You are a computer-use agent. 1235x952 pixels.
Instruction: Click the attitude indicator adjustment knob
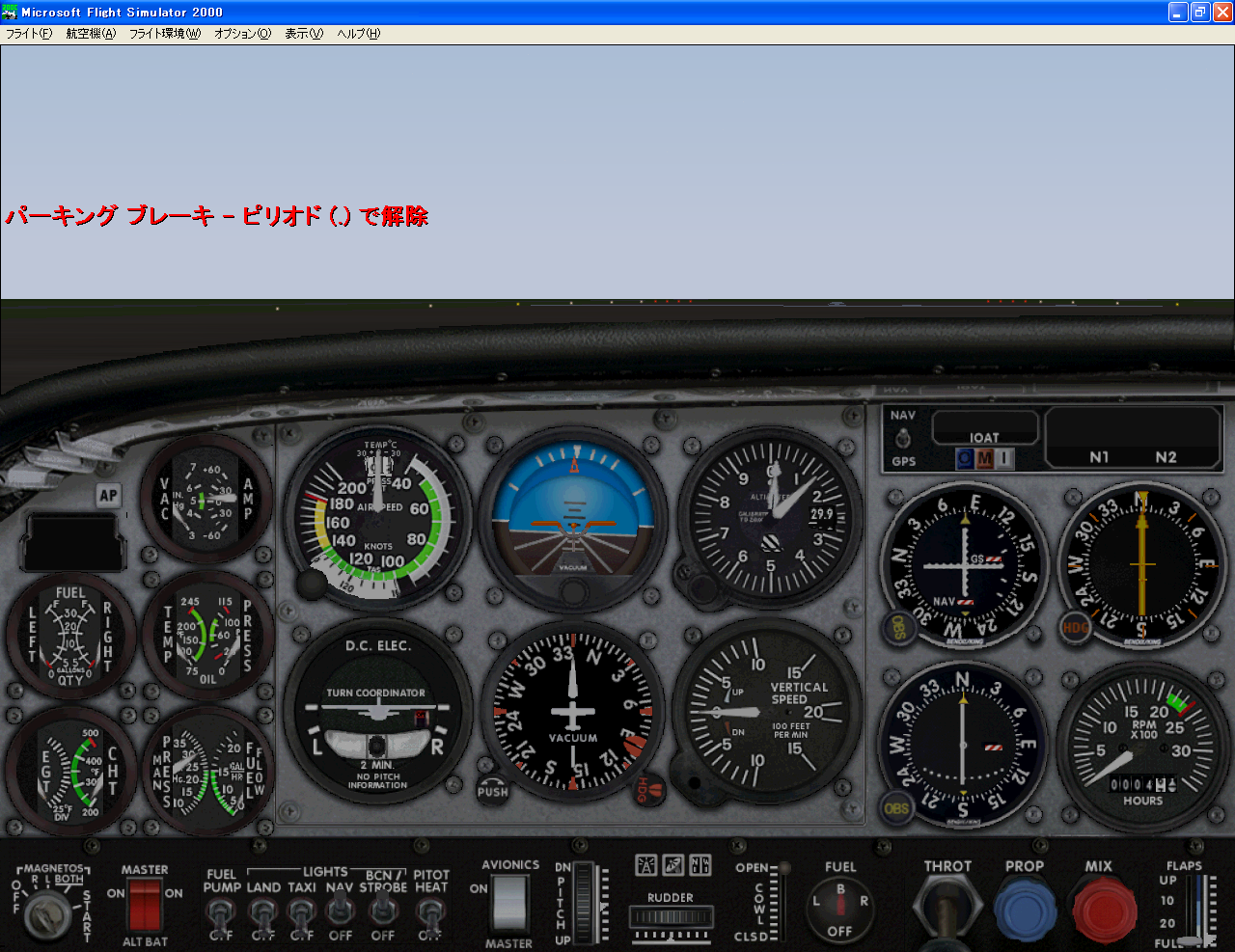574,591
